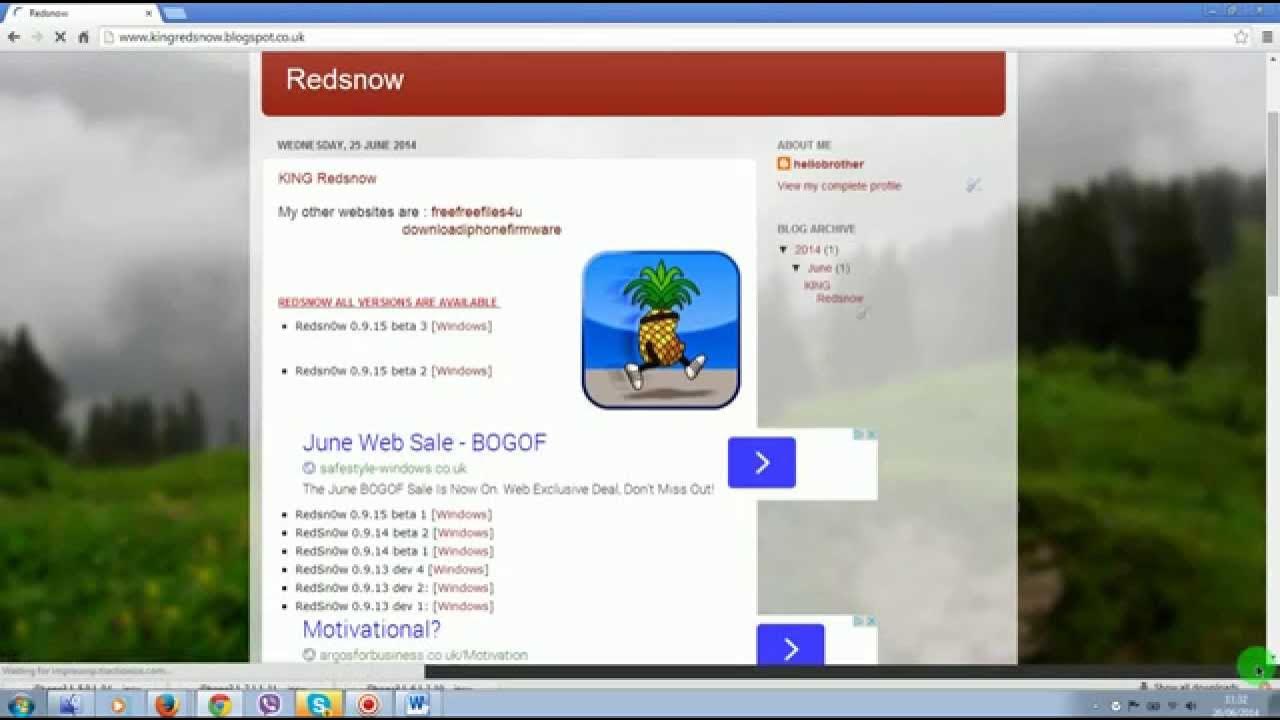Viewport: 1280px width, 720px height.
Task: Download Redsn0w 0.9.15 beta 2 Windows
Action: 461,371
